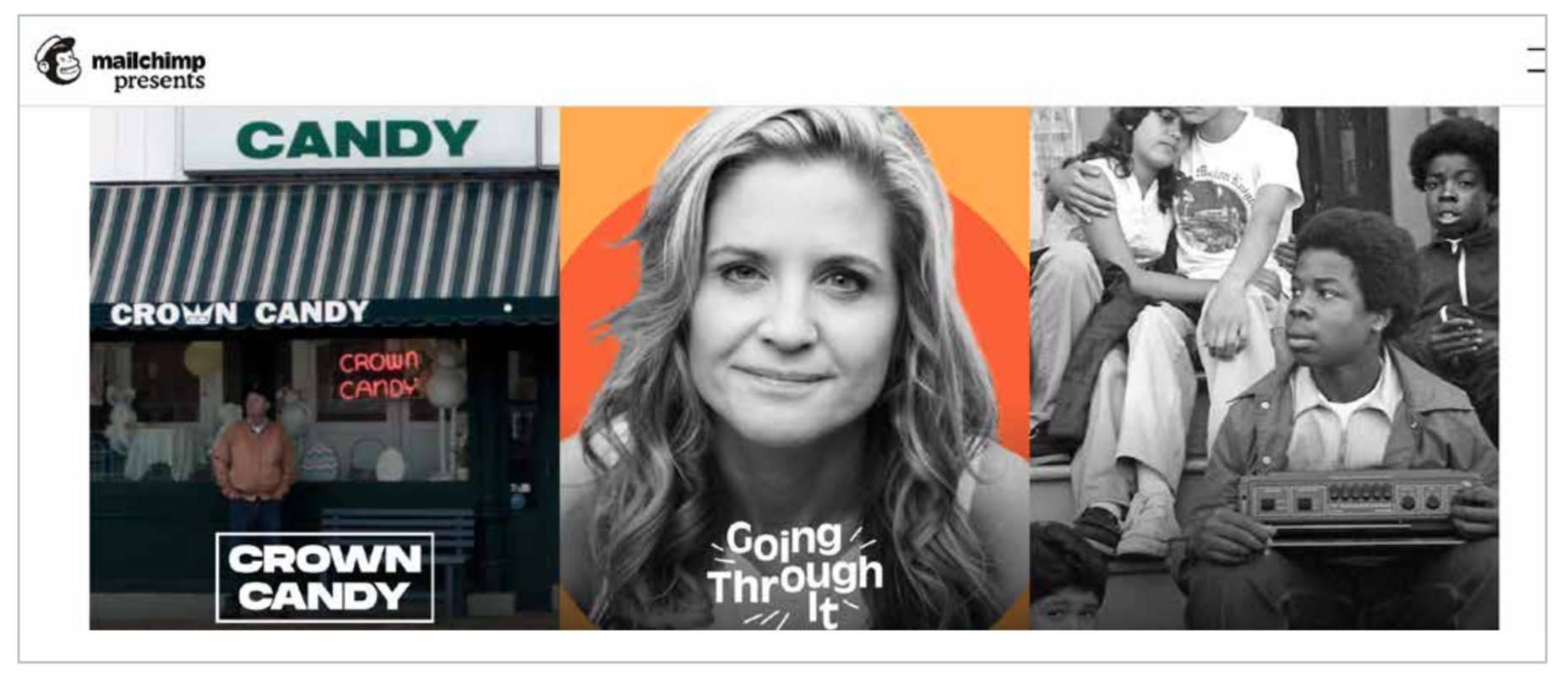
Task: Click the green striped awning
Action: tap(324, 241)
